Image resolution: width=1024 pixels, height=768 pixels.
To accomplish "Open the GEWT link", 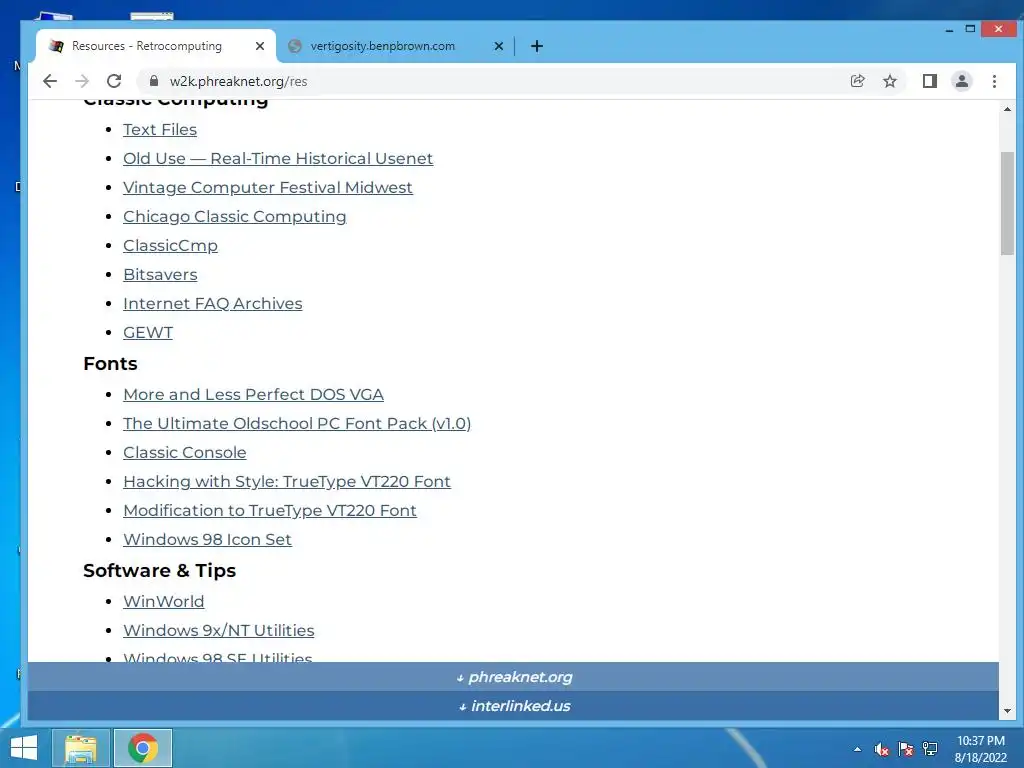I will pyautogui.click(x=148, y=332).
